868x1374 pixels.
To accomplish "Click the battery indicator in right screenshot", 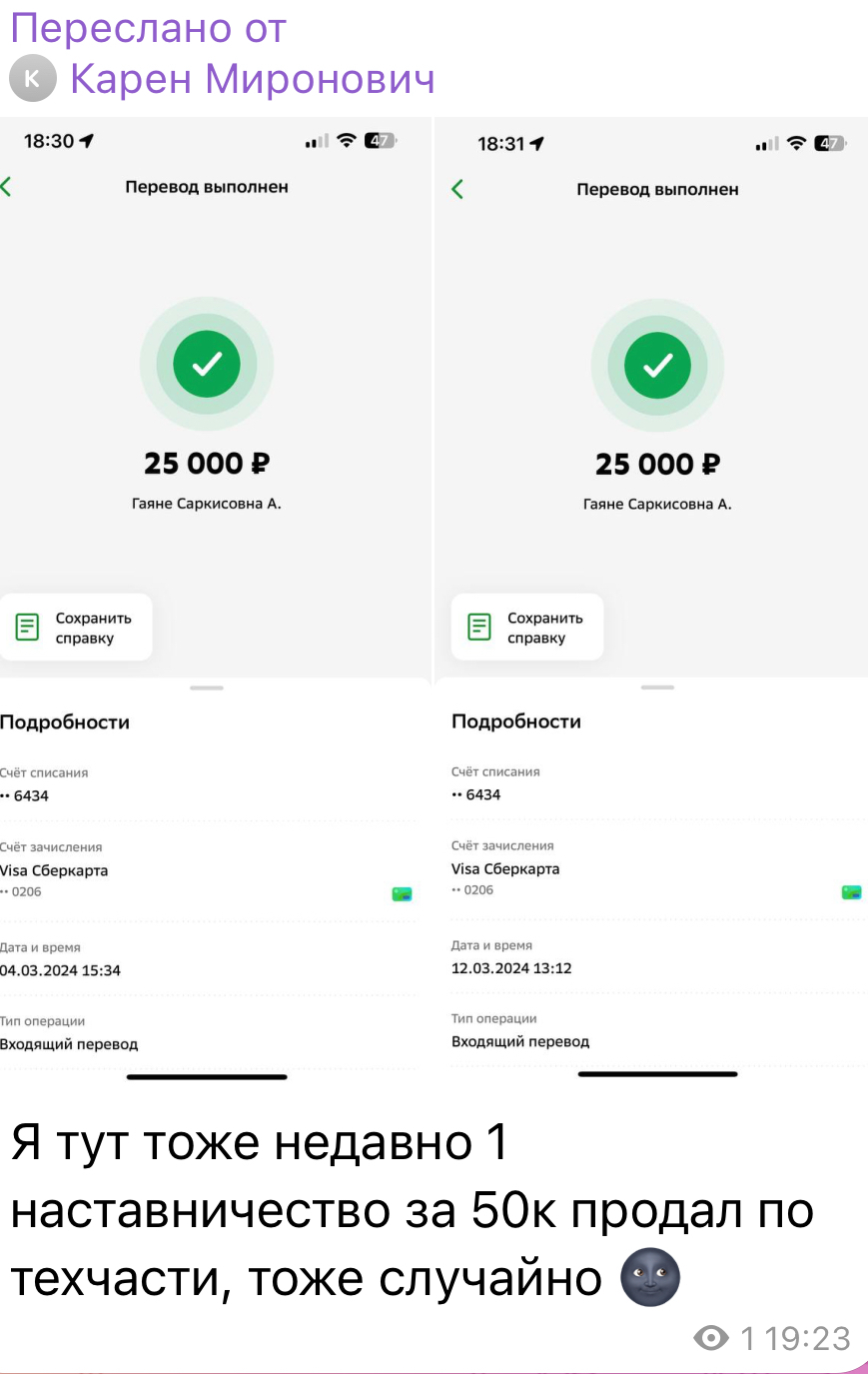I will 829,144.
